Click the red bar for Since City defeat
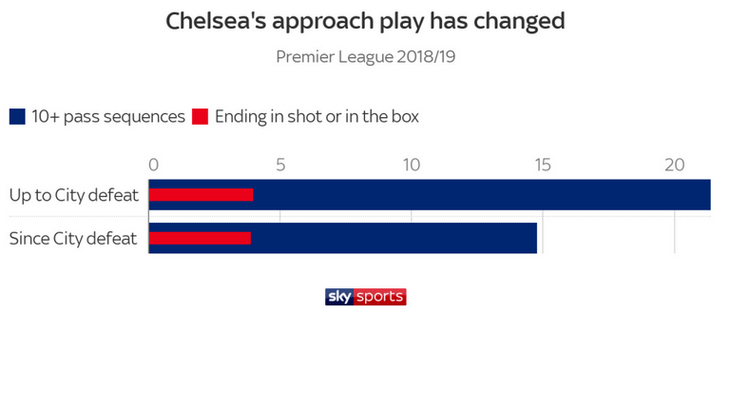The height and width of the screenshot is (411, 730). coord(200,238)
